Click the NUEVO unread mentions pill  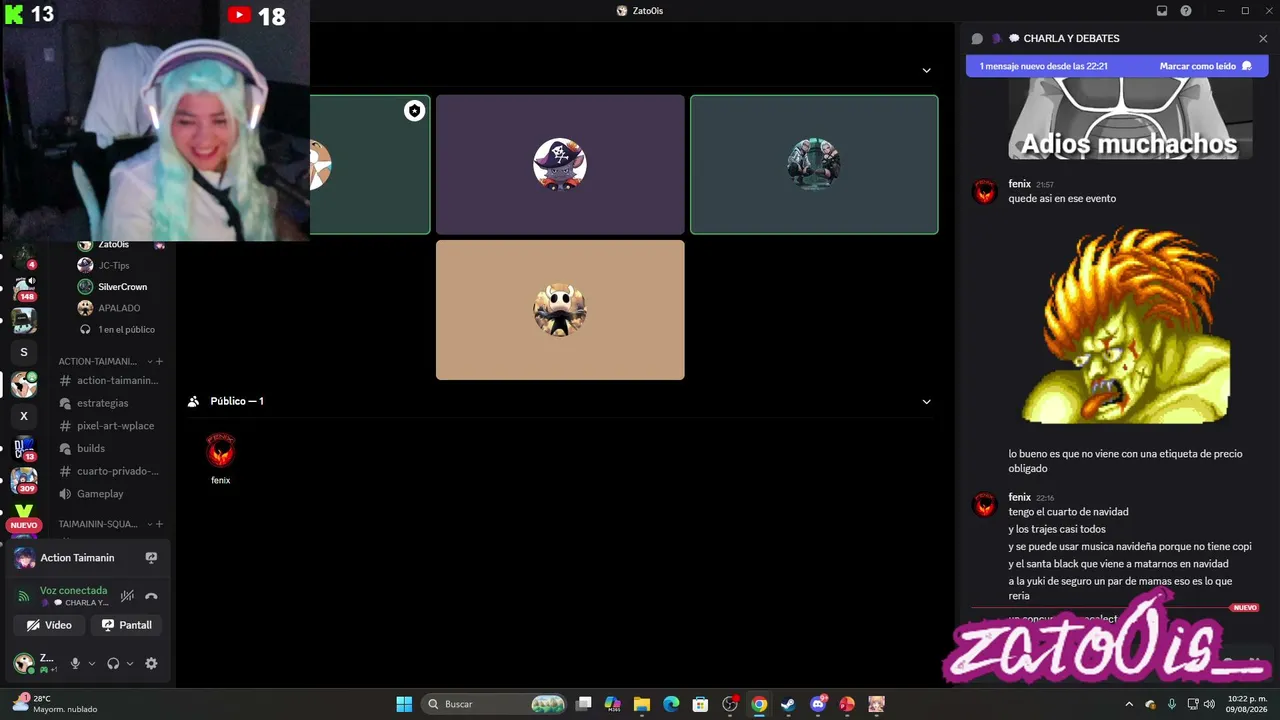24,525
